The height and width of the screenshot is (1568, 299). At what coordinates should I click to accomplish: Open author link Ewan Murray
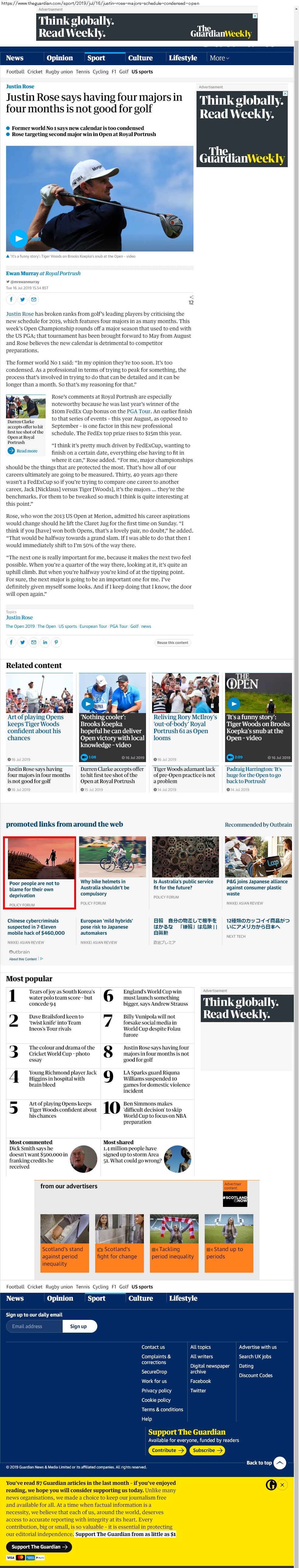[x=22, y=273]
